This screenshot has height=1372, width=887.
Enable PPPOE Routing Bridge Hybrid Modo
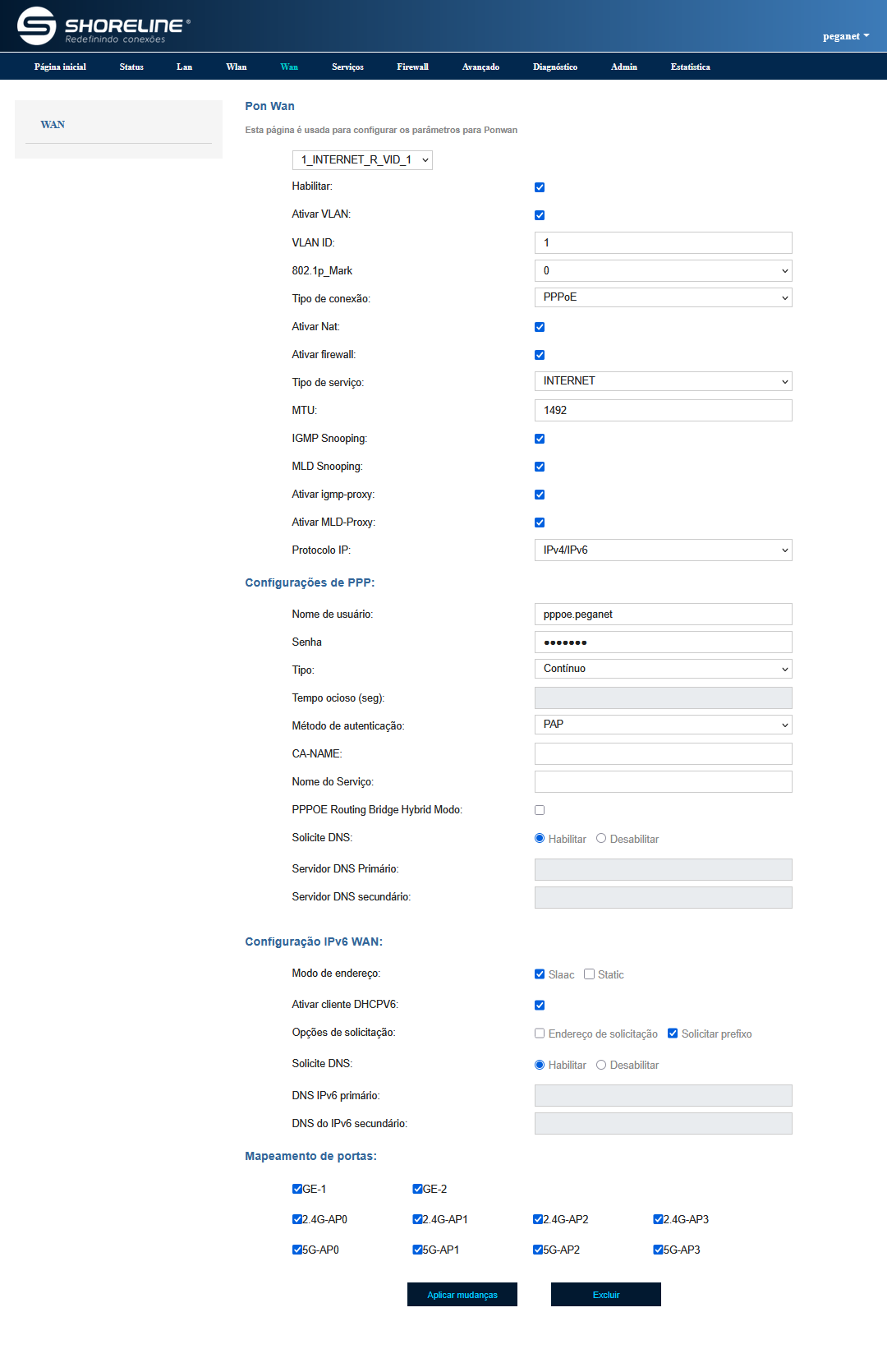[x=540, y=810]
